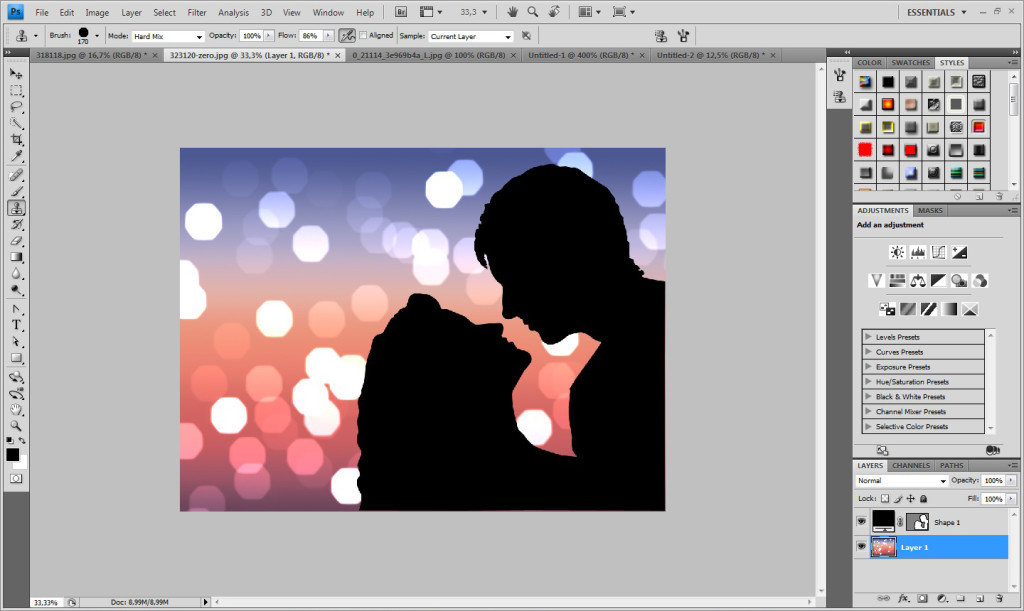The width and height of the screenshot is (1024, 611).
Task: Enable the Aligned checkbox
Action: click(363, 35)
